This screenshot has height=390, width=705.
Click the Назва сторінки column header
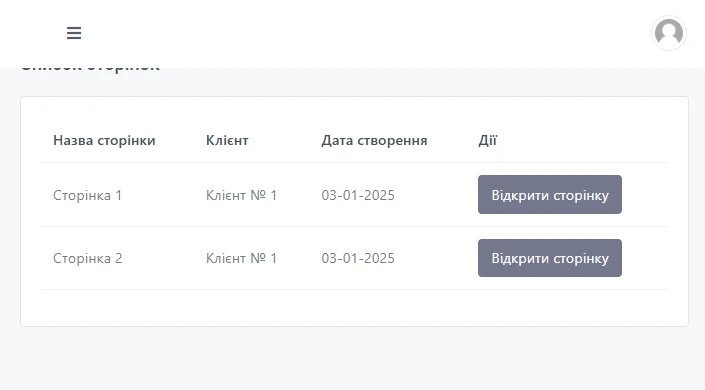(104, 140)
